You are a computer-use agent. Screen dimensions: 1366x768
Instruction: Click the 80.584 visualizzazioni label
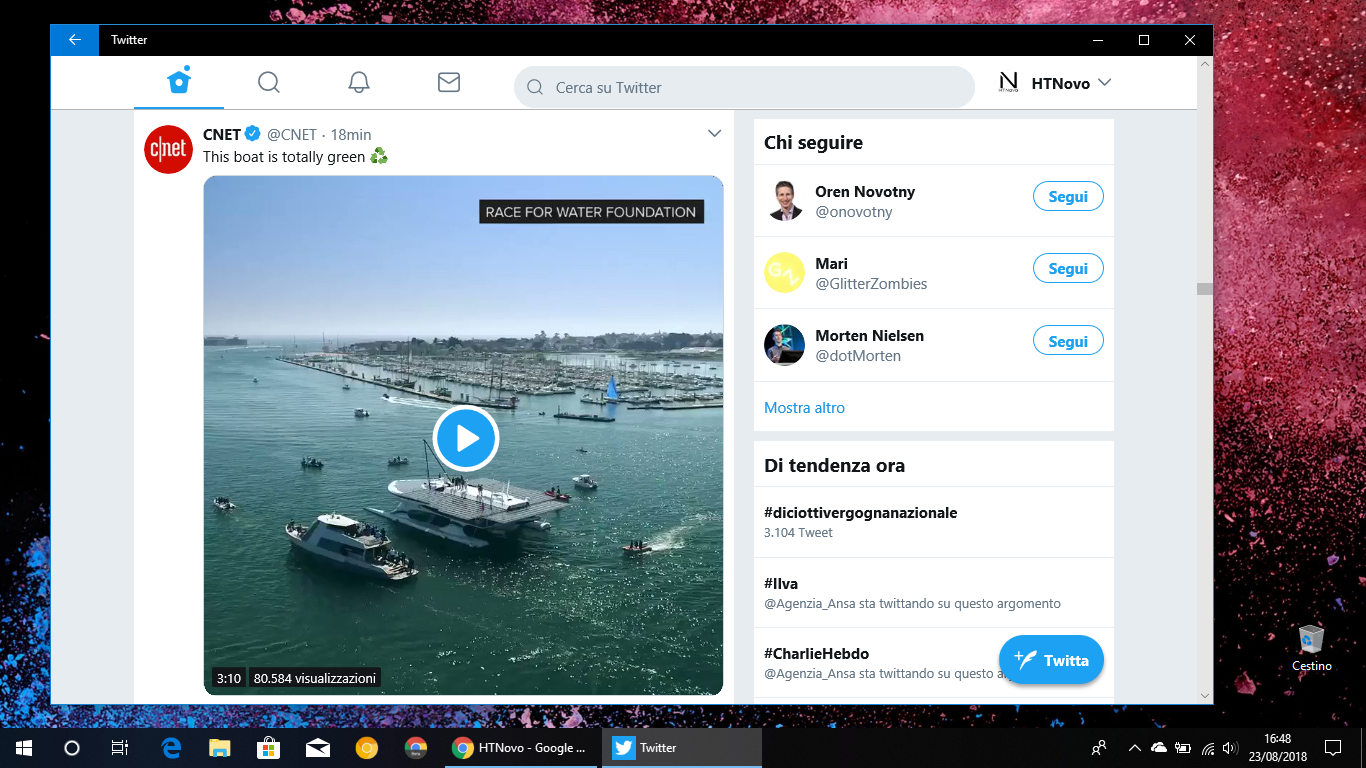click(315, 678)
